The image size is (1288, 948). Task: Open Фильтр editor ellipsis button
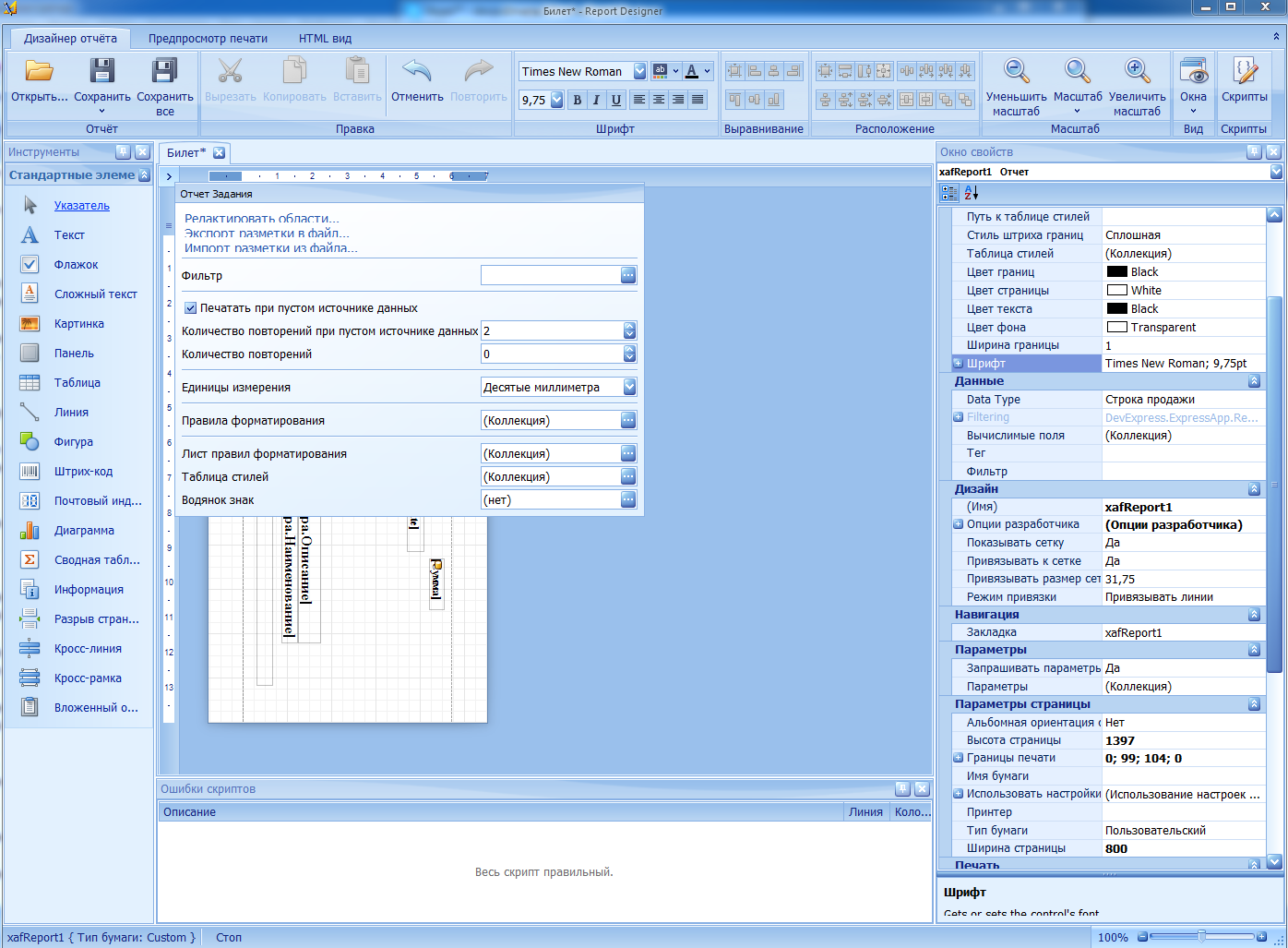click(x=628, y=275)
